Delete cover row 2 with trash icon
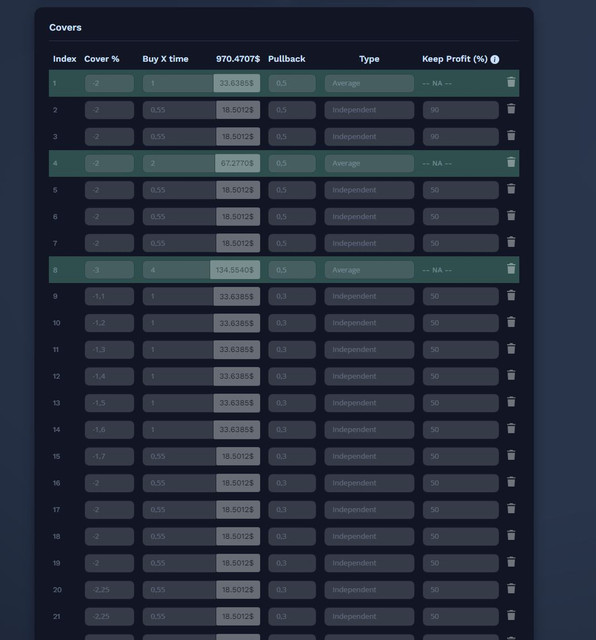The width and height of the screenshot is (596, 640). tap(511, 109)
